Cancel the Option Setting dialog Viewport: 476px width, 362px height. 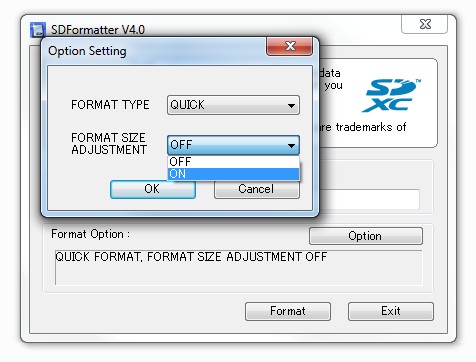coord(257,190)
